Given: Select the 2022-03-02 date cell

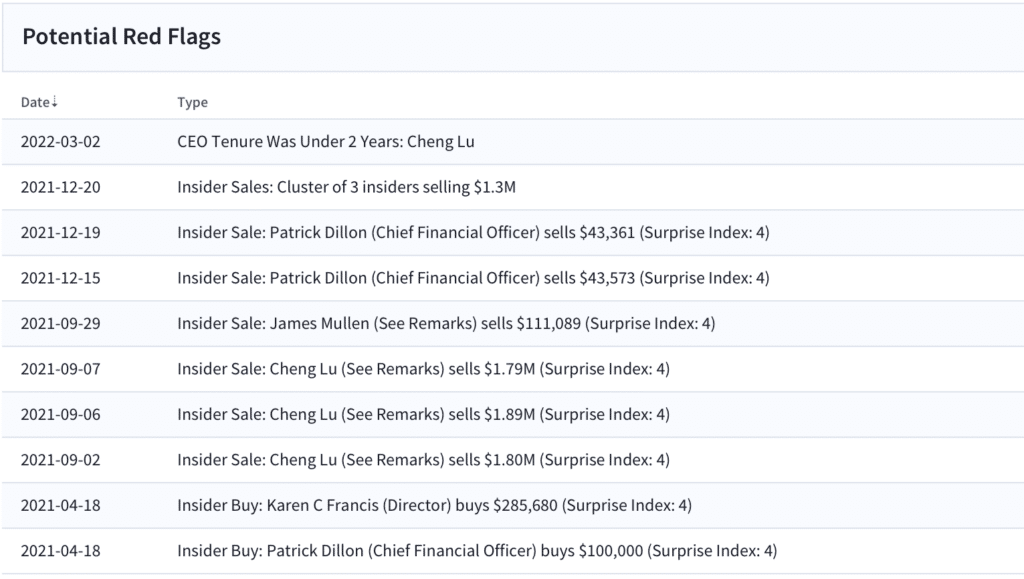Looking at the screenshot, I should 61,142.
